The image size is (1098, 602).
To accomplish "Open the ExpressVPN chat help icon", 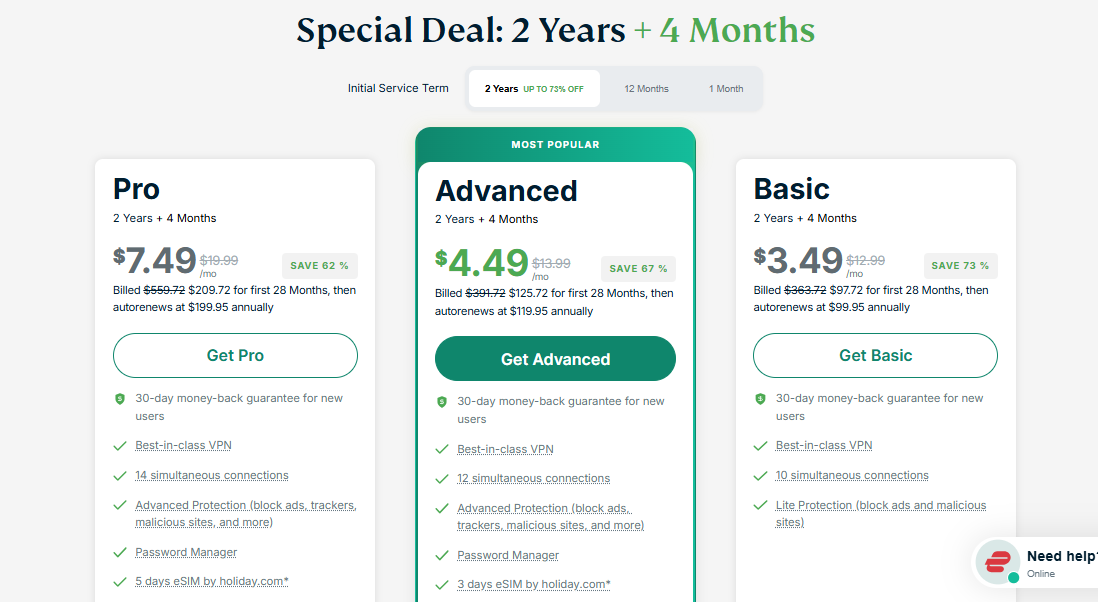I will (997, 562).
